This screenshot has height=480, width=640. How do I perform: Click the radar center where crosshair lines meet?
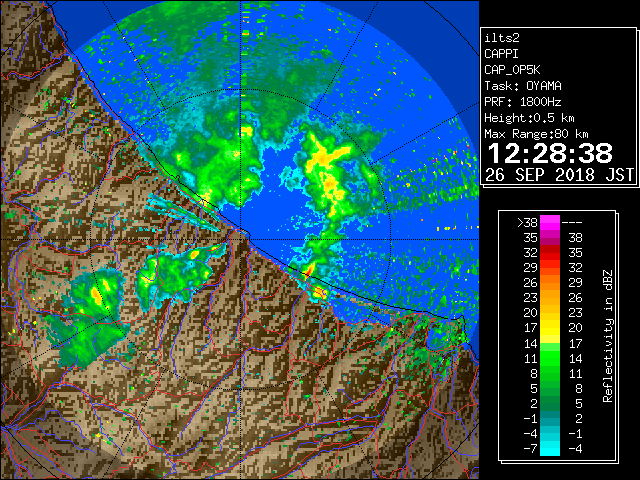[x=241, y=240]
